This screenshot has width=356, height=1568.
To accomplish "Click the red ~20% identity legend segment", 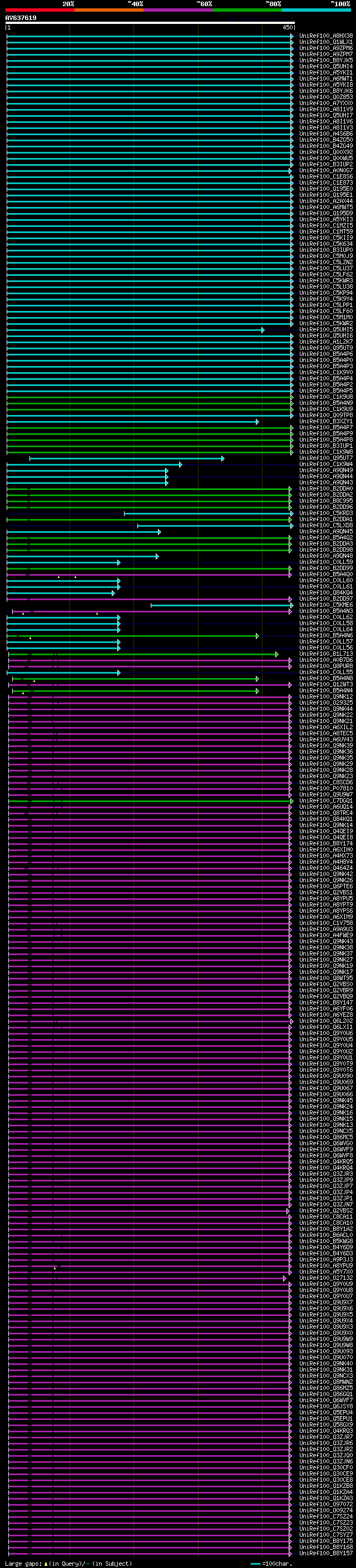I will [x=39, y=10].
